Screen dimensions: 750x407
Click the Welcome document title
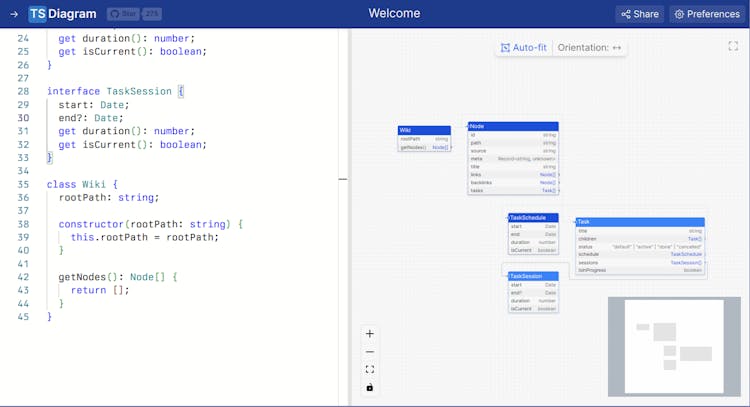coord(394,13)
